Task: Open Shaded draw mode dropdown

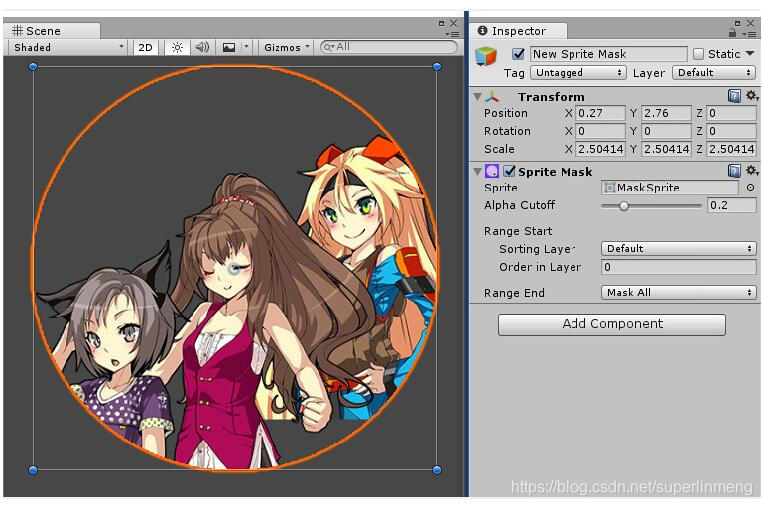Action: point(68,47)
